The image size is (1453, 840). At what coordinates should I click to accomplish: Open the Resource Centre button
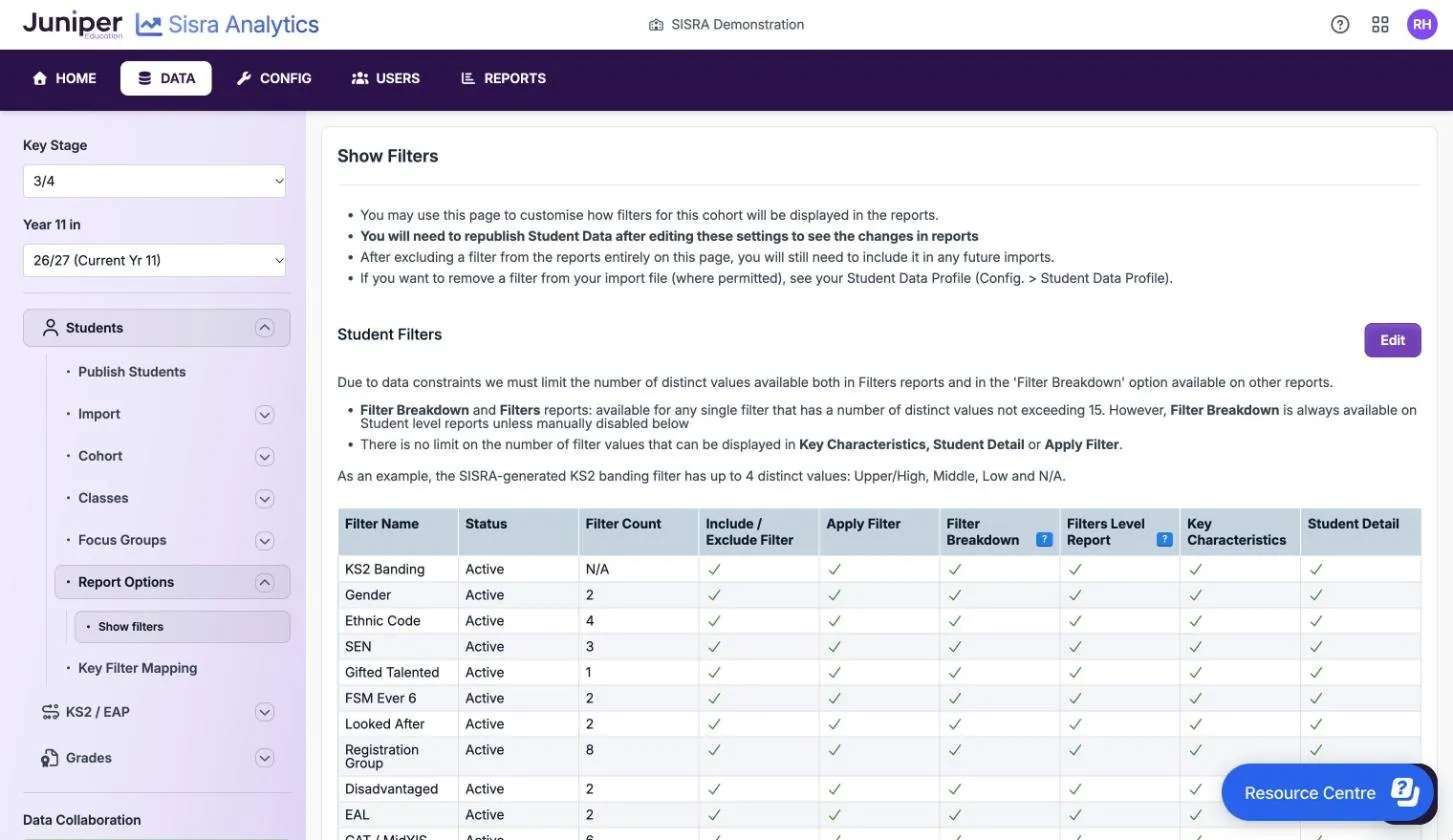1328,792
